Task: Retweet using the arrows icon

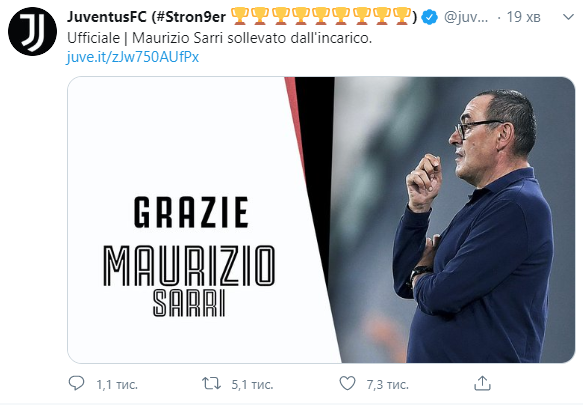Action: 211,383
